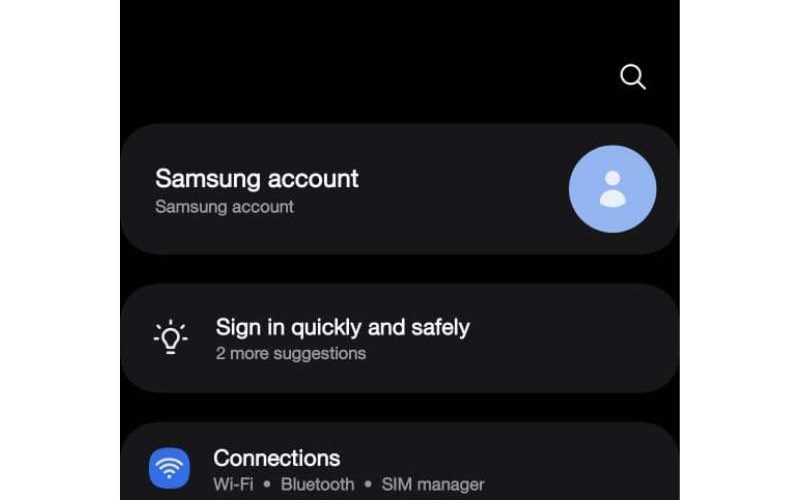
Task: Open the Connections settings label
Action: coord(277,458)
